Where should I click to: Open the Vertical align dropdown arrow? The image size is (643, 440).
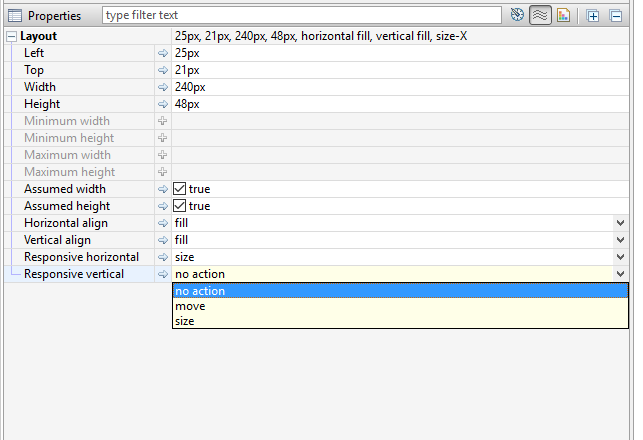pyautogui.click(x=620, y=240)
